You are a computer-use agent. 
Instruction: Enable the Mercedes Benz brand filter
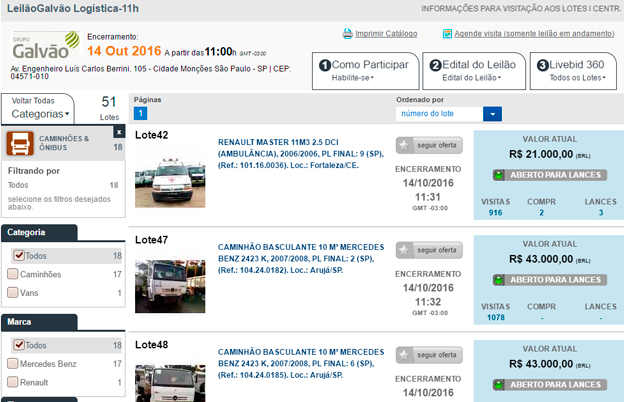(14, 363)
